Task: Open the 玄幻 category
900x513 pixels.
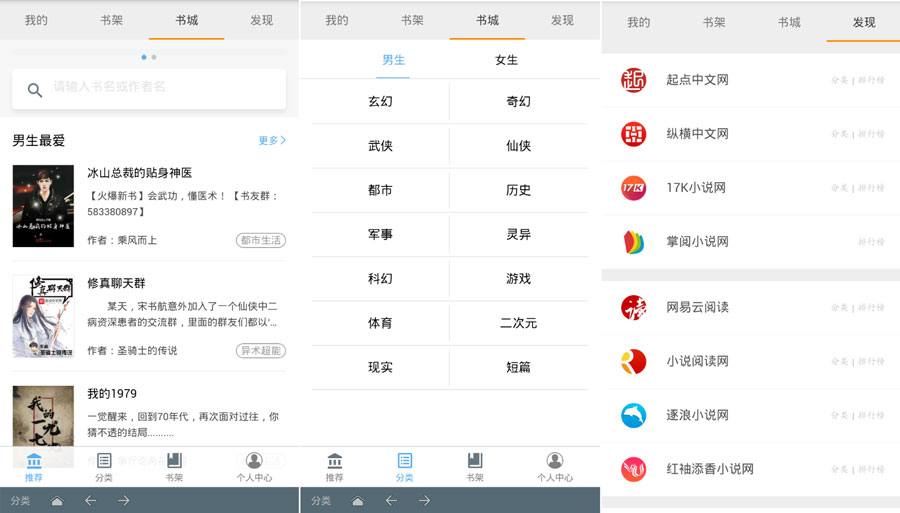Action: click(x=380, y=102)
